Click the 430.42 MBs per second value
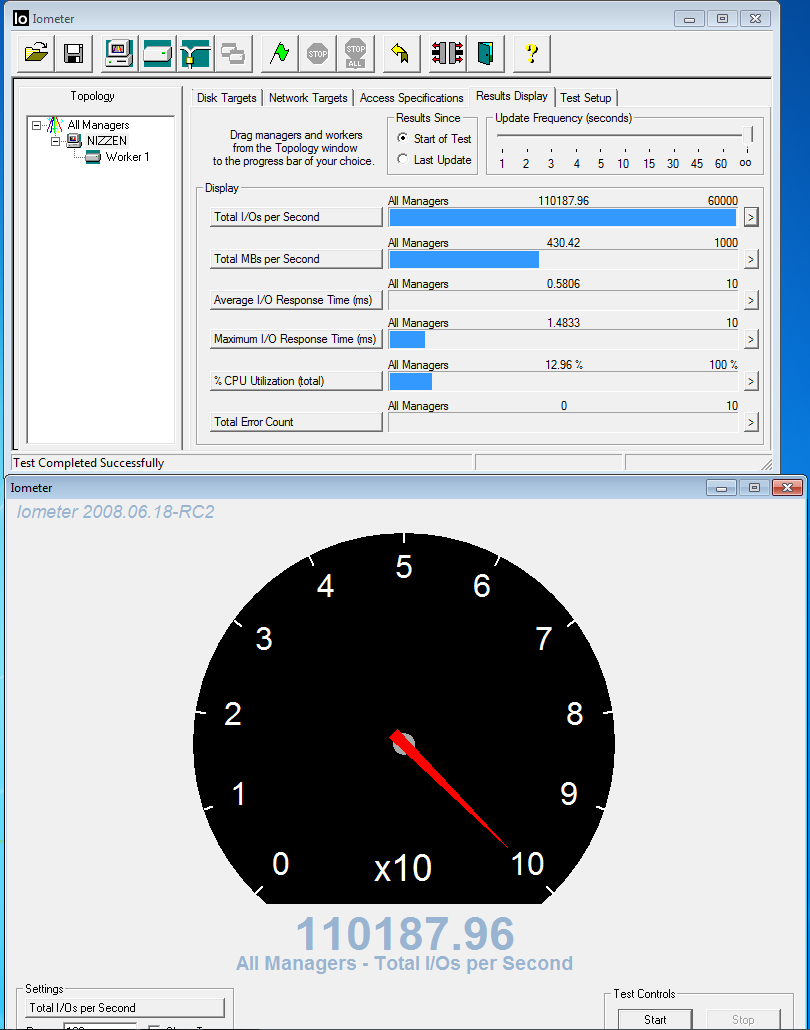Image resolution: width=810 pixels, height=1030 pixels. tap(564, 243)
